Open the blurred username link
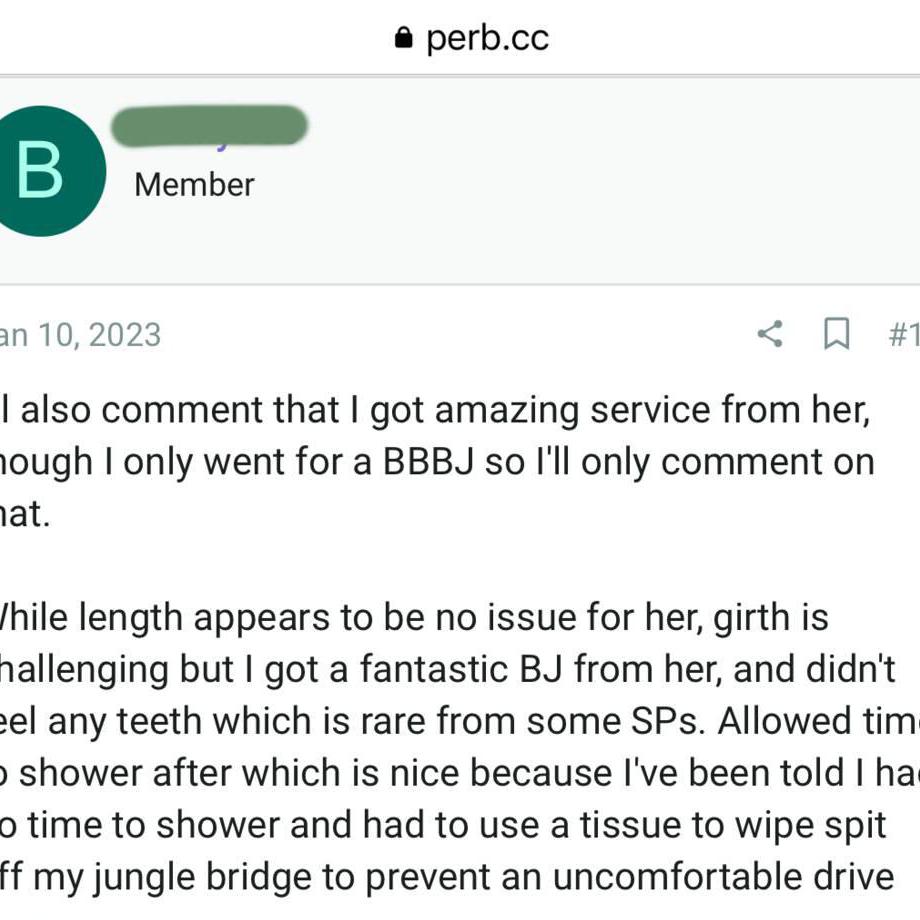920x920 pixels. point(209,126)
